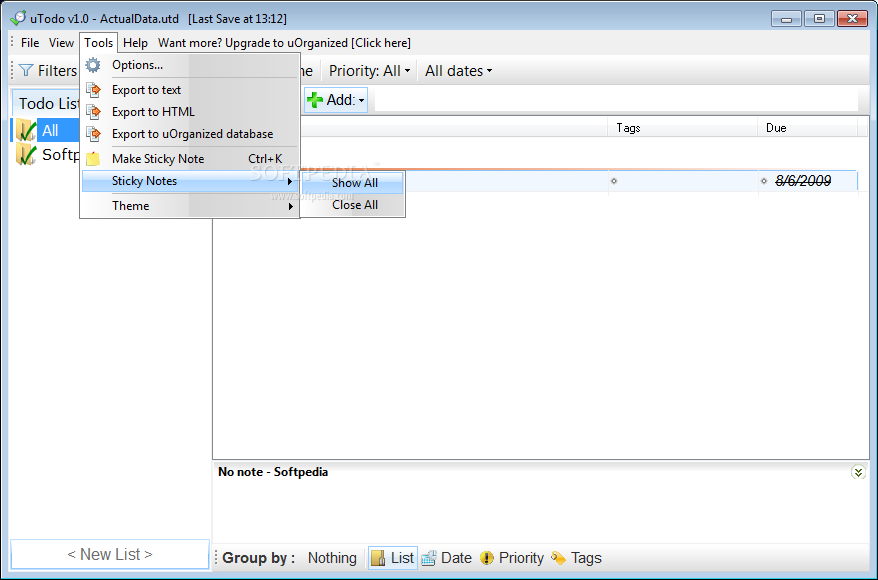878x580 pixels.
Task: Click the Todo List panel header
Action: click(x=46, y=103)
